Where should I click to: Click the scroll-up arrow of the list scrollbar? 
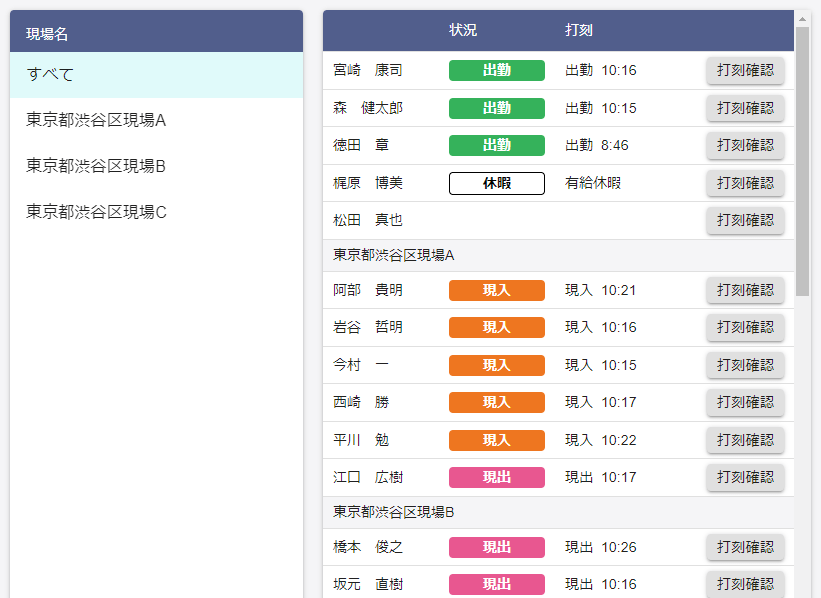tap(802, 19)
